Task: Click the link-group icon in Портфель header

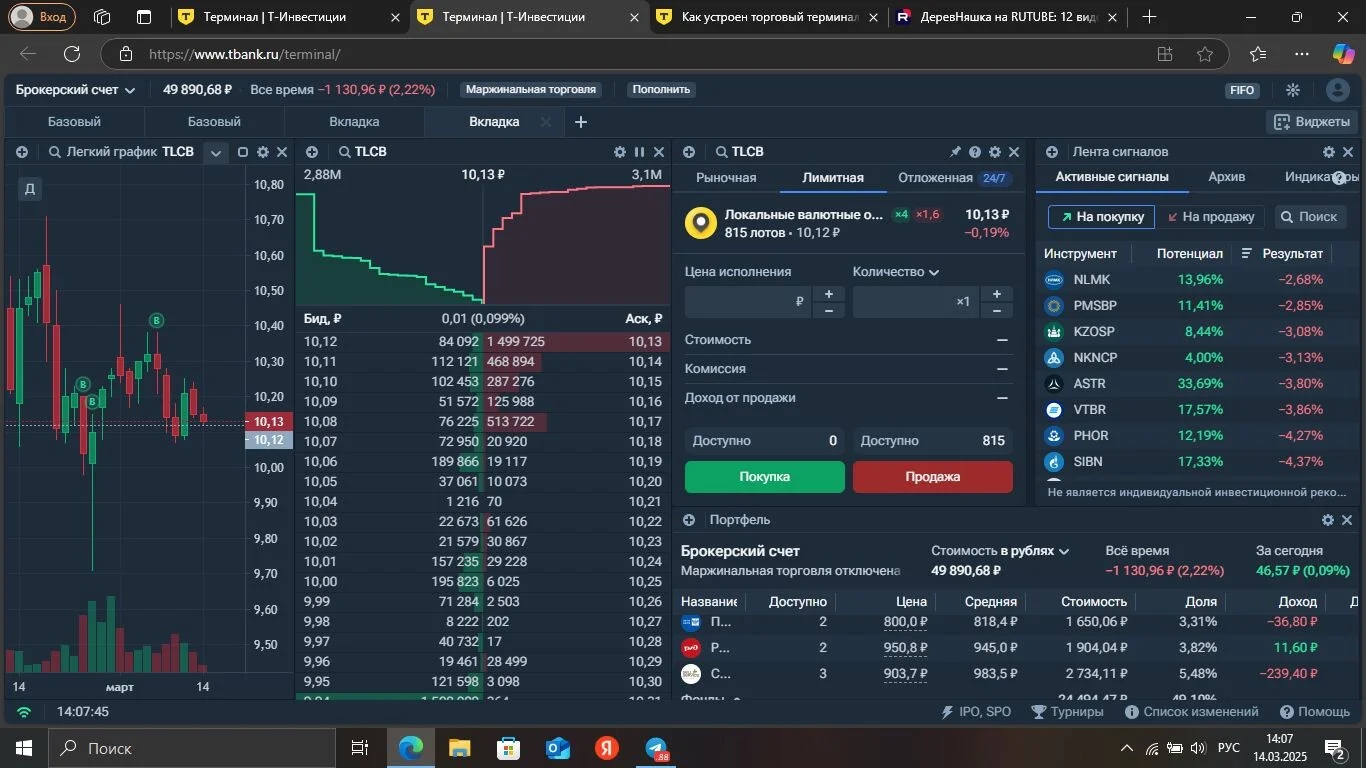Action: tap(689, 520)
